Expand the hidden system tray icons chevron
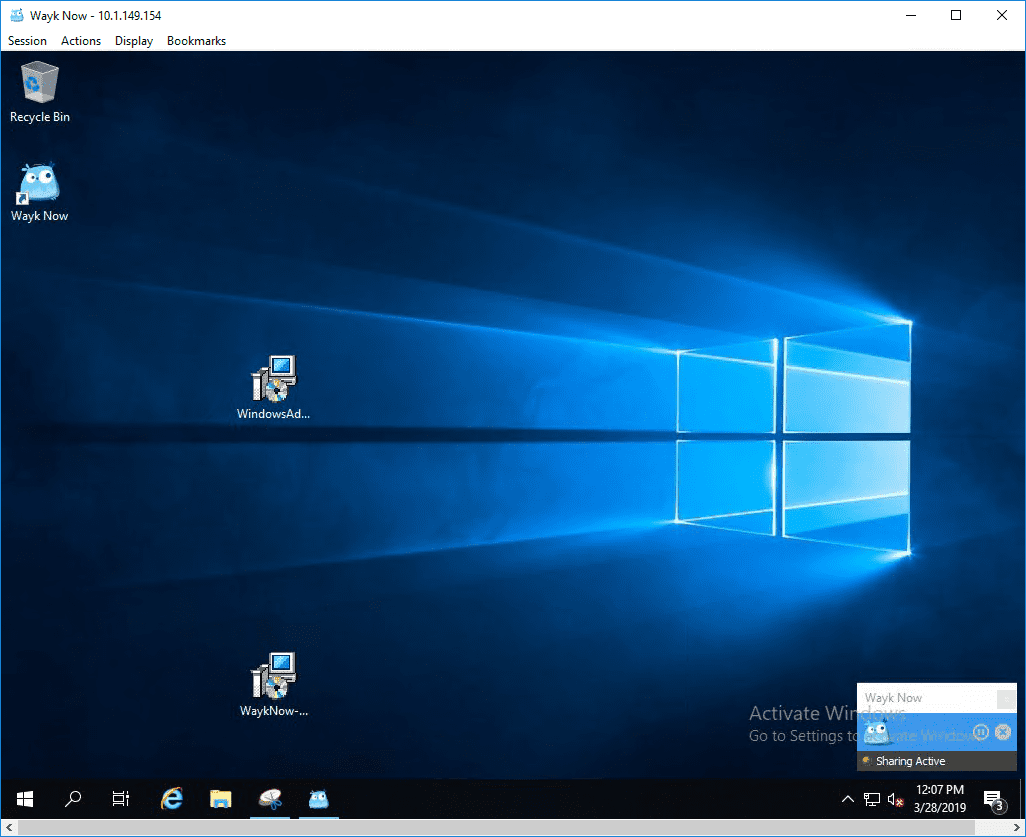The height and width of the screenshot is (837, 1026). (x=847, y=799)
